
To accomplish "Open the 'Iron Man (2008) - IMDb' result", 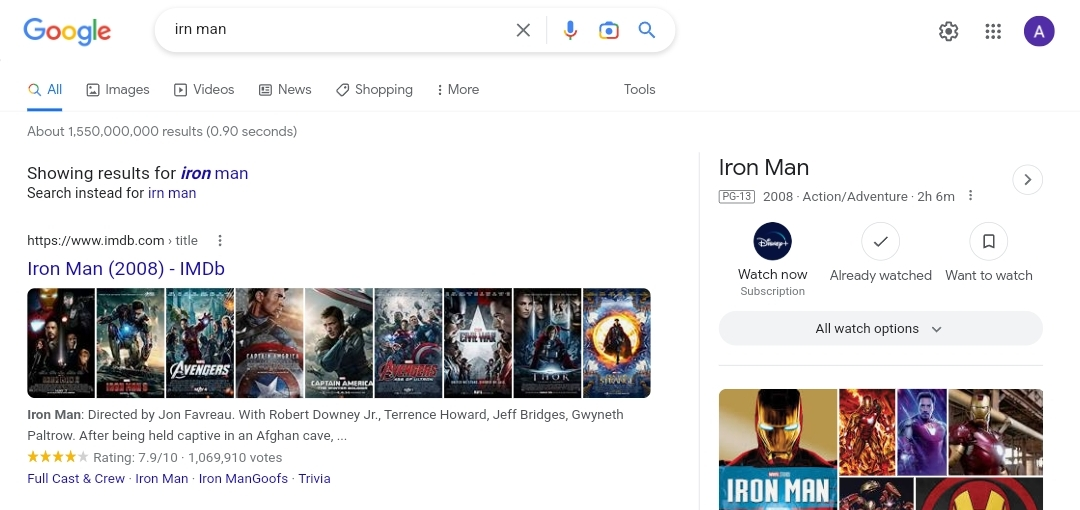I will (126, 269).
